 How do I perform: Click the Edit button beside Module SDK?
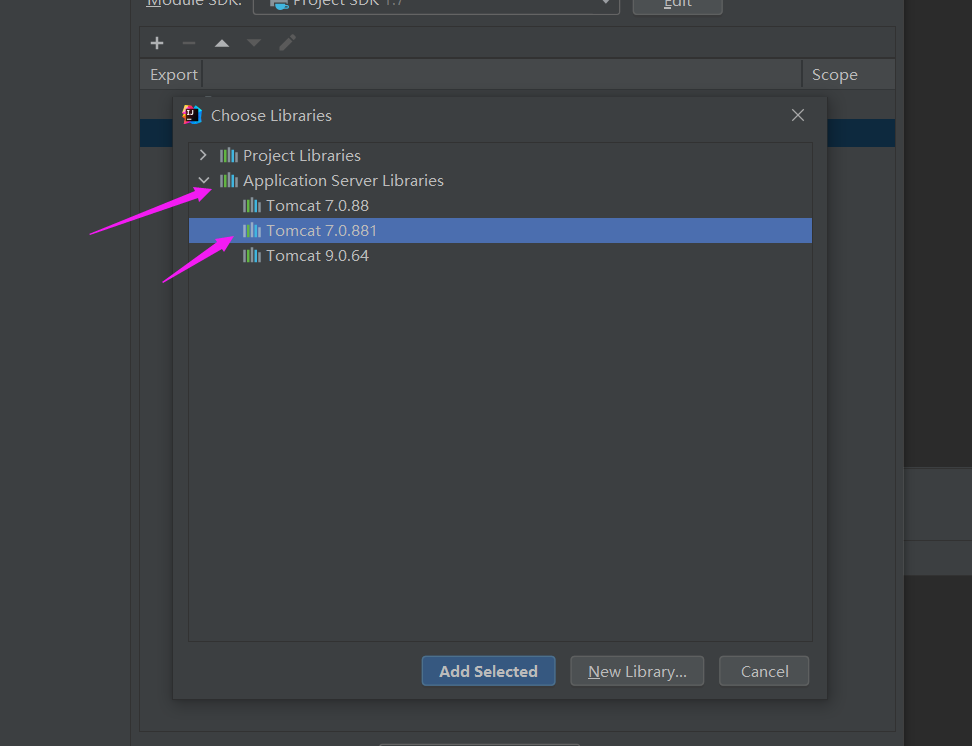(678, 5)
